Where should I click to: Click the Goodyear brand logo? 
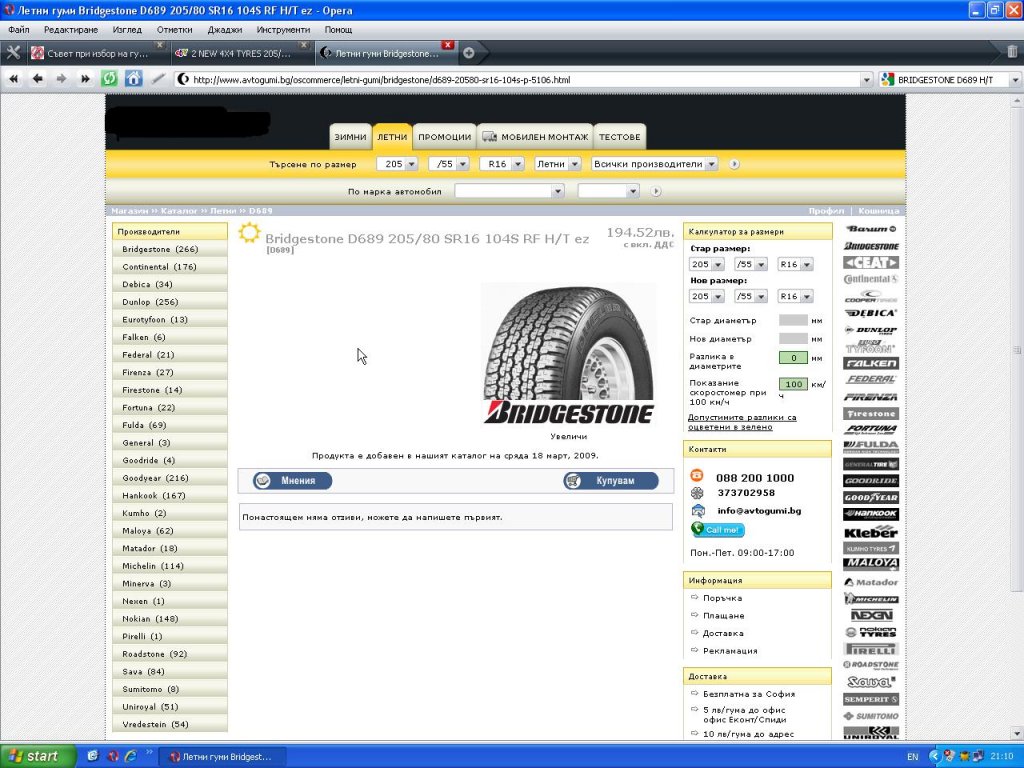(871, 497)
